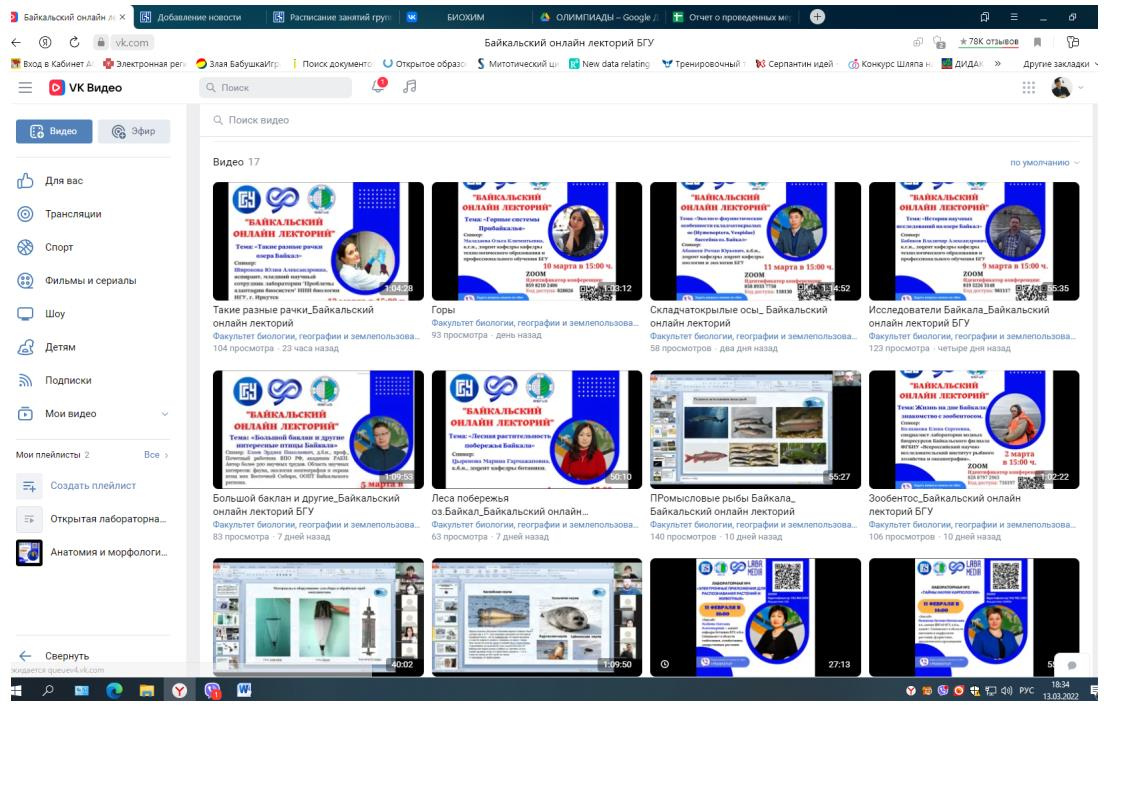Open the Такие разные рачки video thumbnail
Image resolution: width=1122 pixels, height=793 pixels.
(318, 241)
